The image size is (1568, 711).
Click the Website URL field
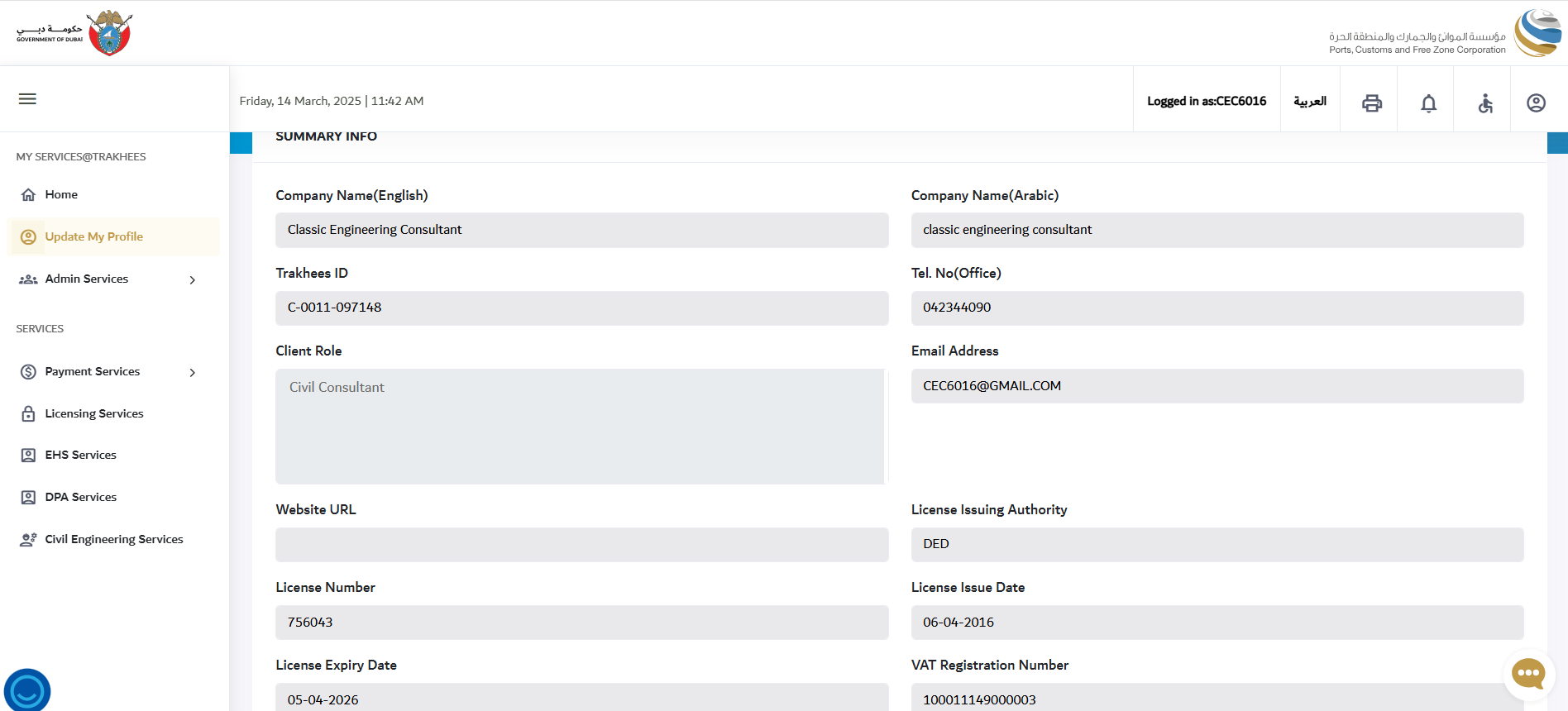581,545
